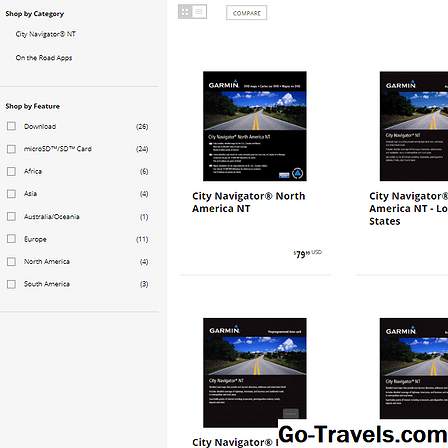Click the COMPARE button
The image size is (448, 448).
click(247, 13)
